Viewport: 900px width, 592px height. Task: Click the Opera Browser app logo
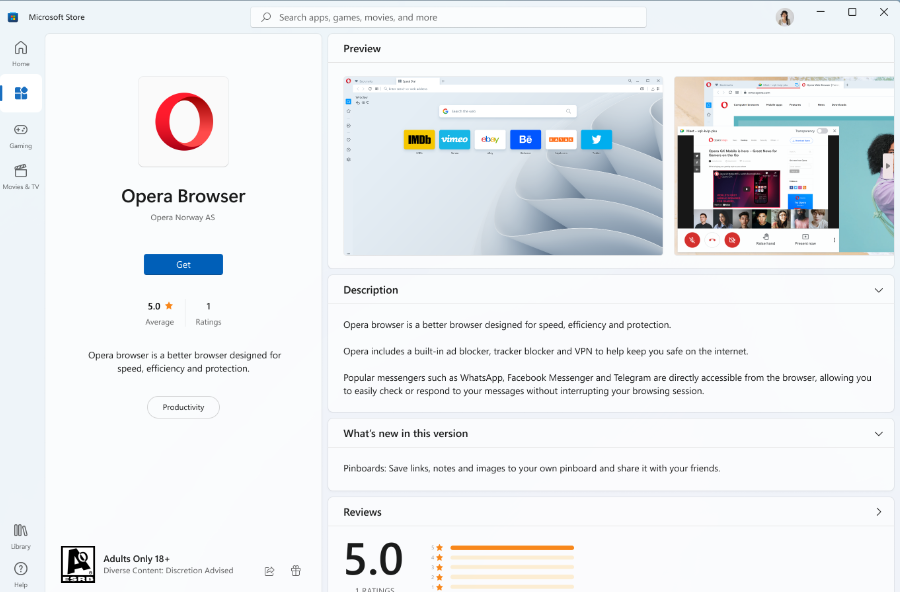click(184, 122)
